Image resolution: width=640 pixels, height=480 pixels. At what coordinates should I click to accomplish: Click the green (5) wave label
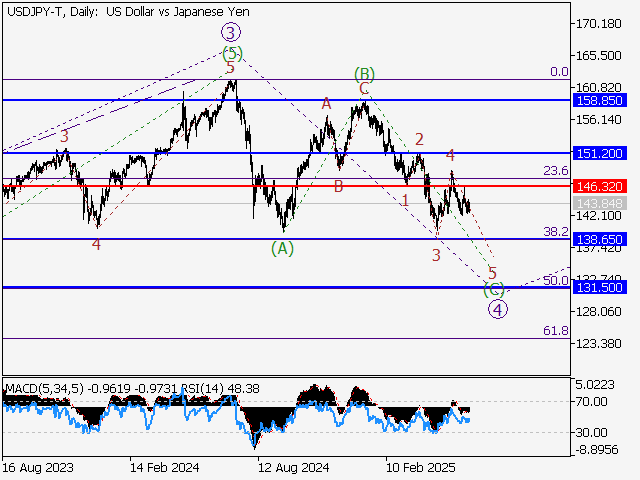point(232,52)
